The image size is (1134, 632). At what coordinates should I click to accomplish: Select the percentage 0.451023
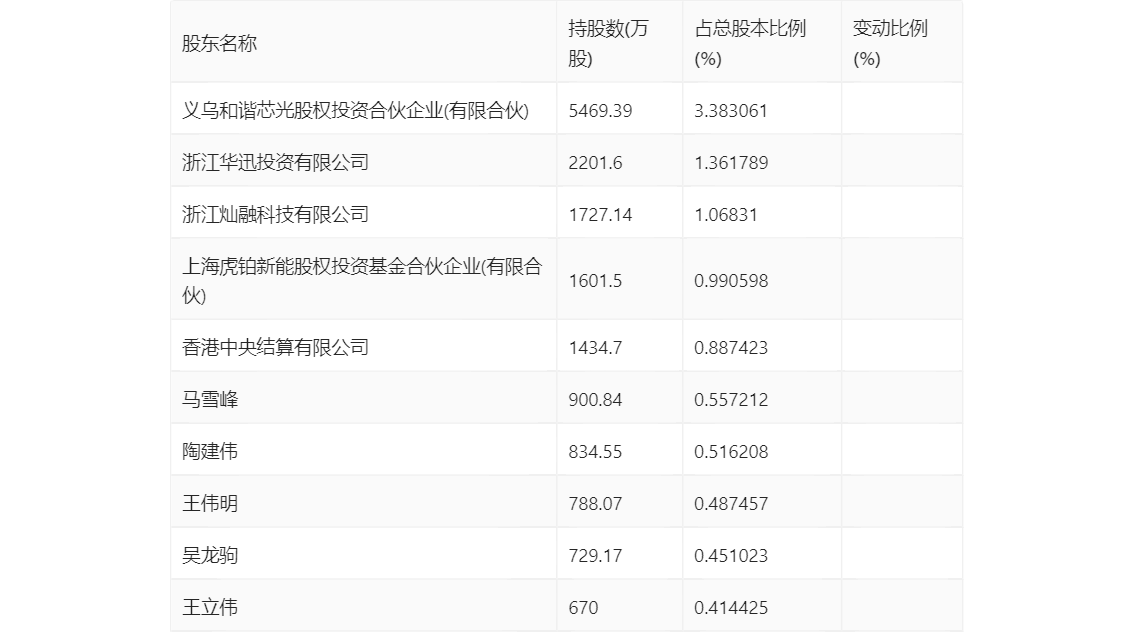pos(731,556)
